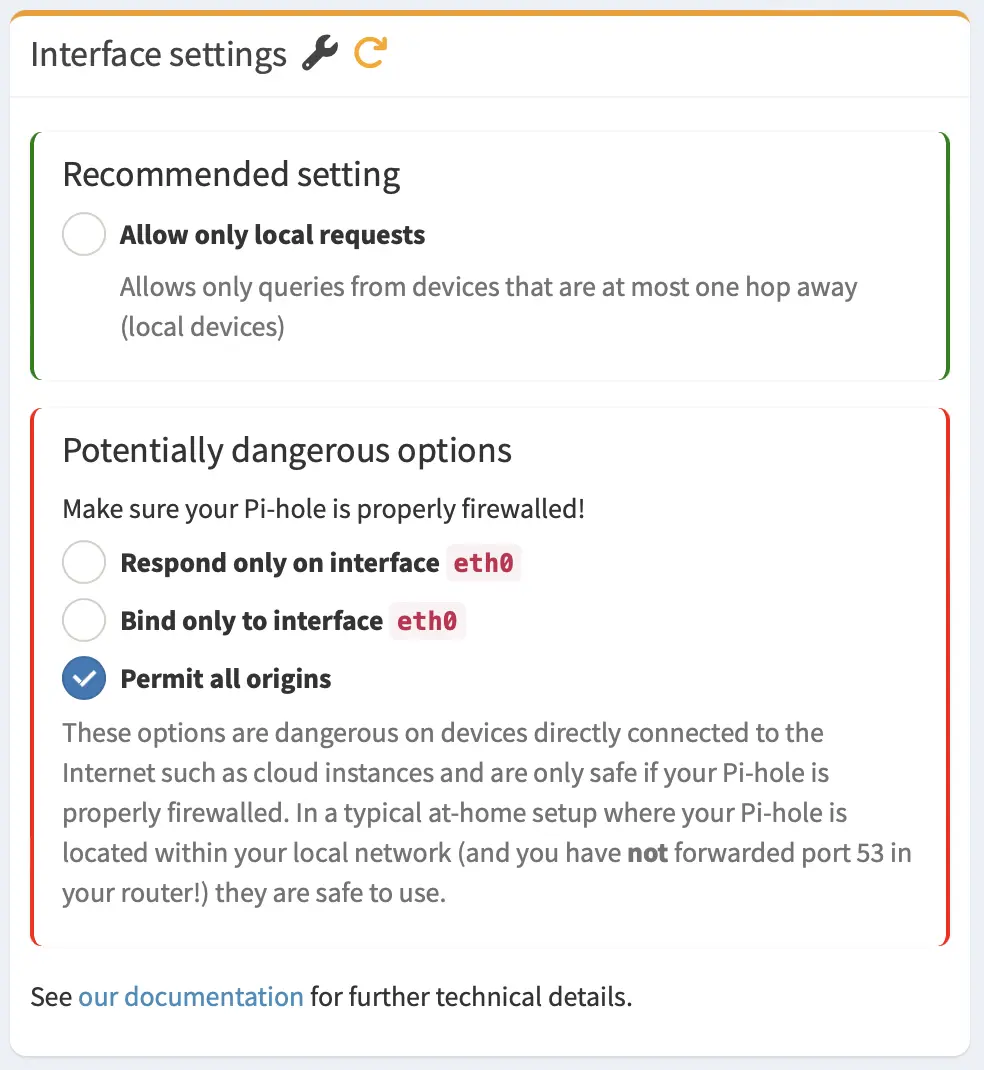Select Bind only to interface eth0
Image resolution: width=984 pixels, height=1070 pixels.
[84, 619]
